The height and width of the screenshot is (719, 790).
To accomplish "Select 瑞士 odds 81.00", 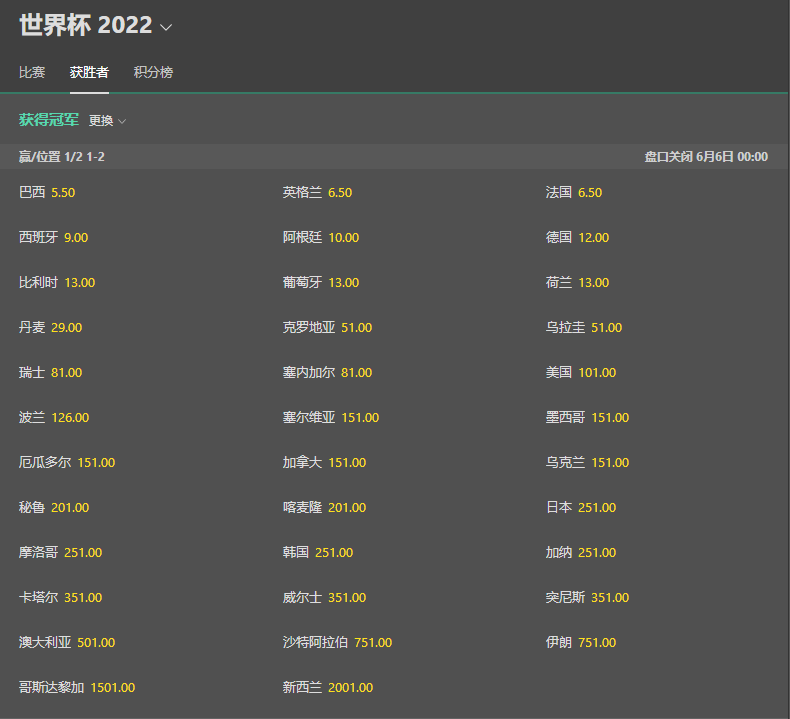I will 50,372.
